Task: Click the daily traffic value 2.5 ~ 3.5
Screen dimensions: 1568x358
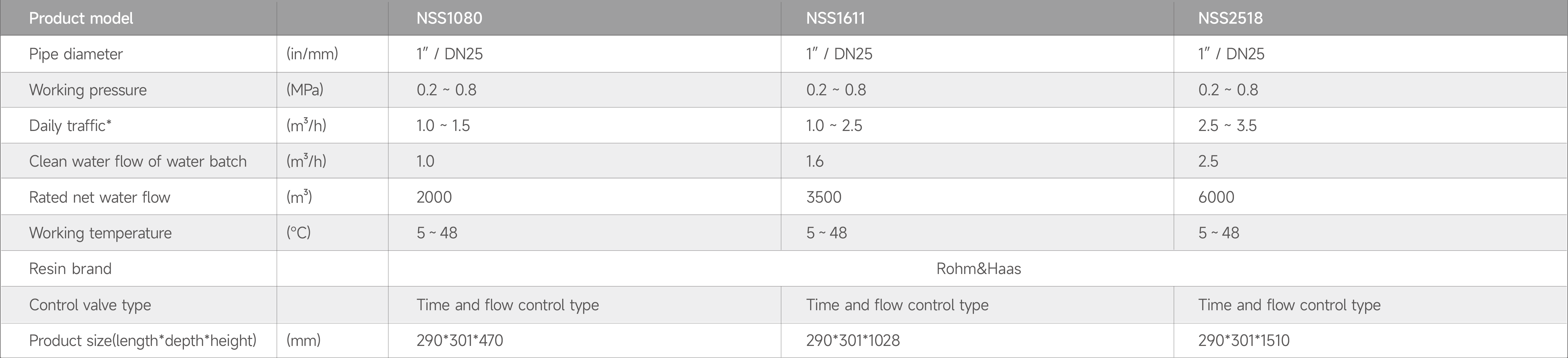Action: coord(1227,126)
